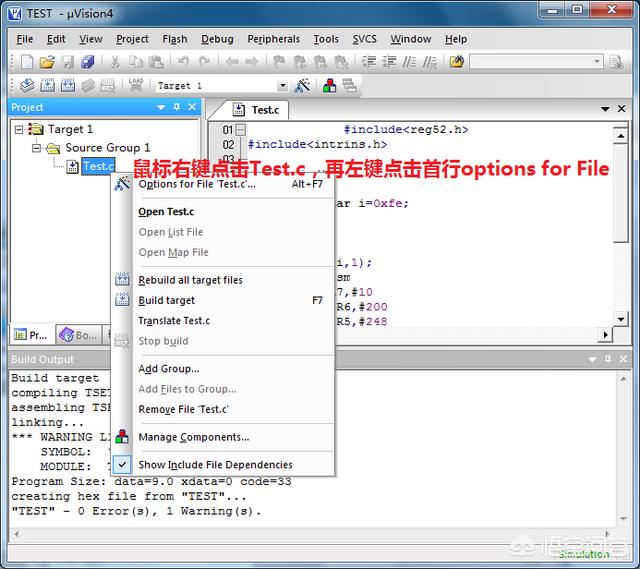Click editor horizontal scroll right arrow
The image size is (640, 569).
(x=606, y=335)
